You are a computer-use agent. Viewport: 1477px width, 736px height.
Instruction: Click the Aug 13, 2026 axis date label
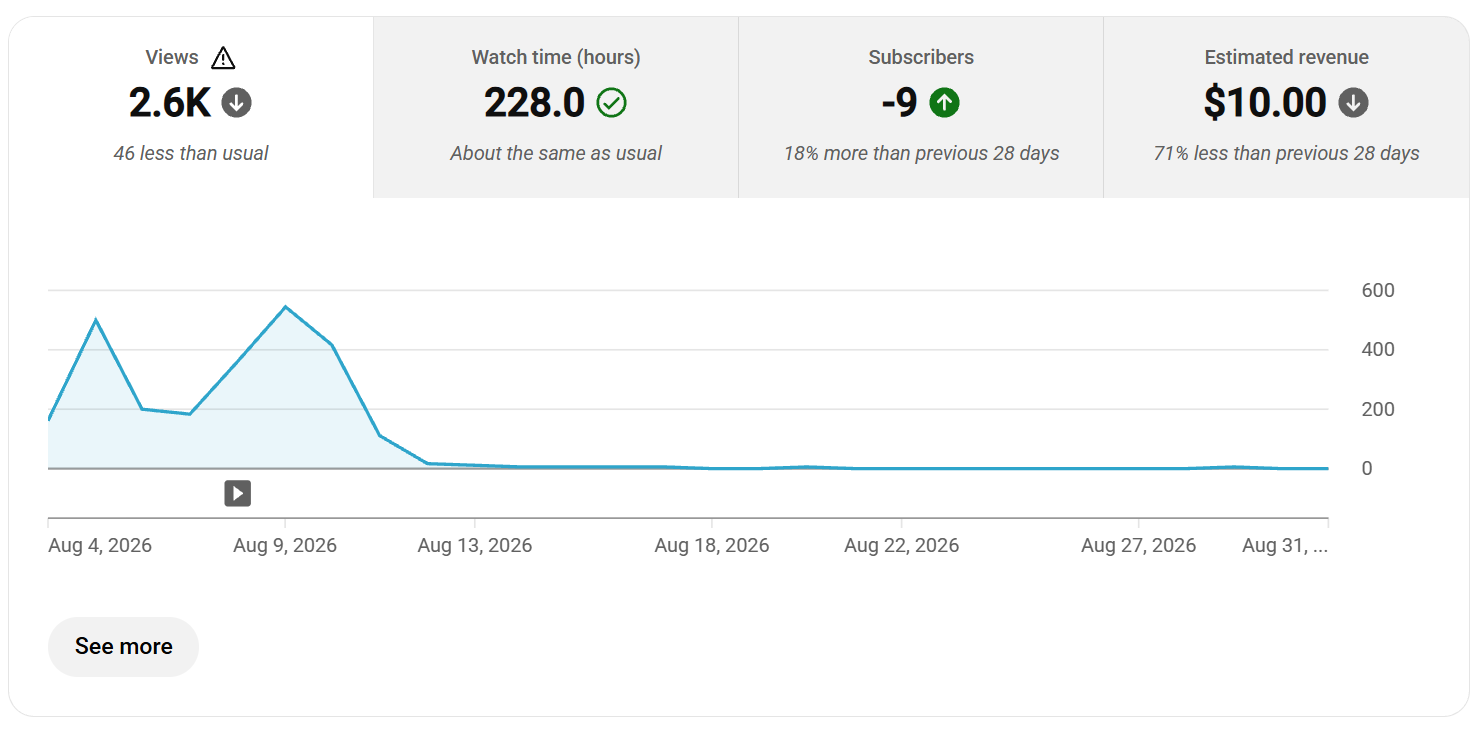coord(475,545)
